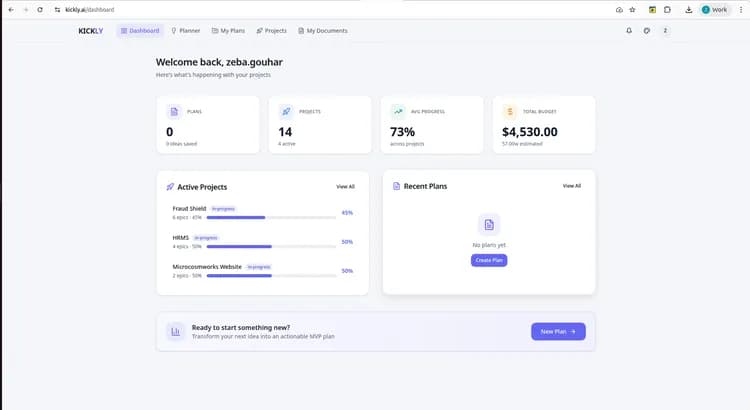Click the Active Projects rocket icon

(x=170, y=187)
